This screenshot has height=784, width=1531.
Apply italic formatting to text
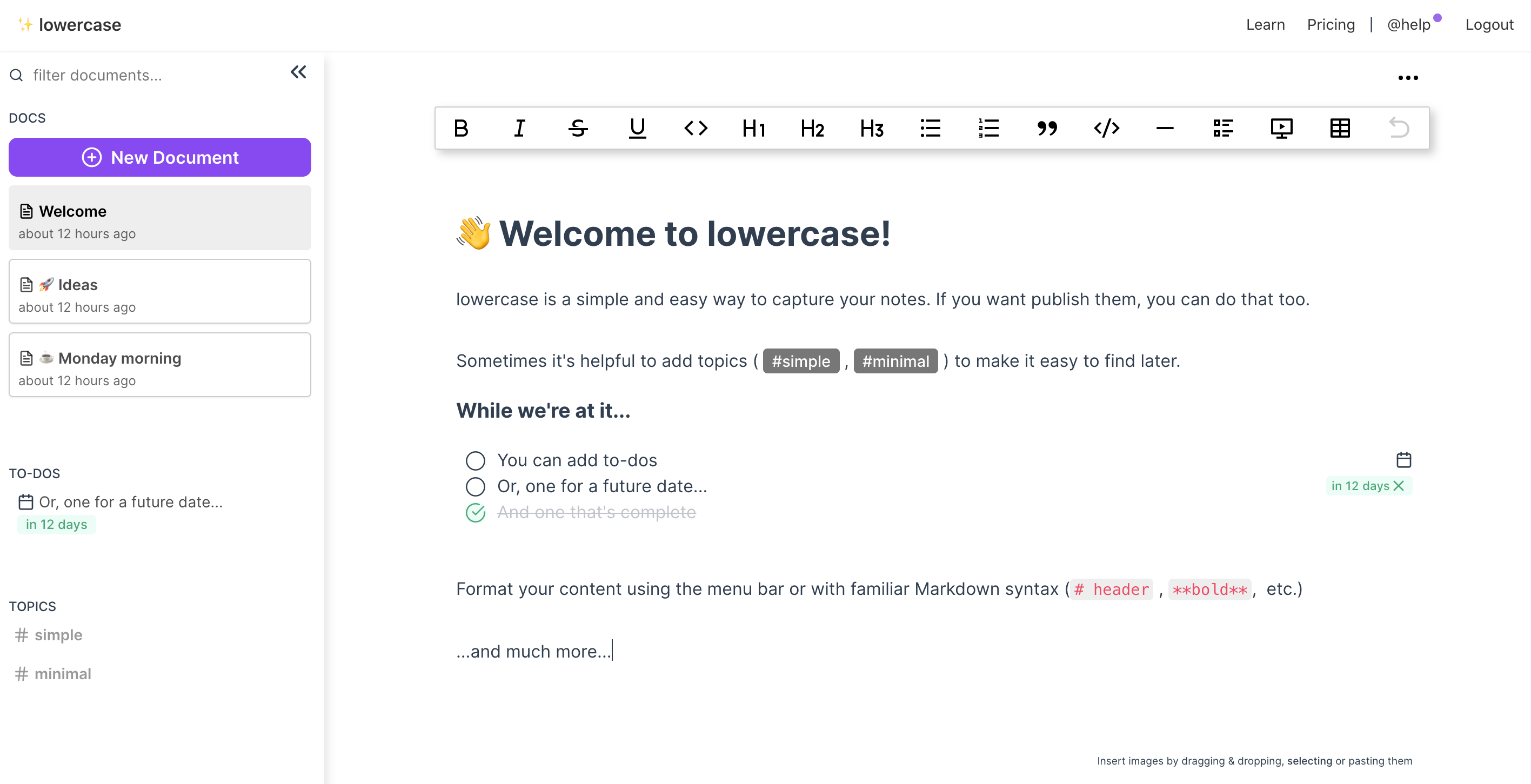519,128
